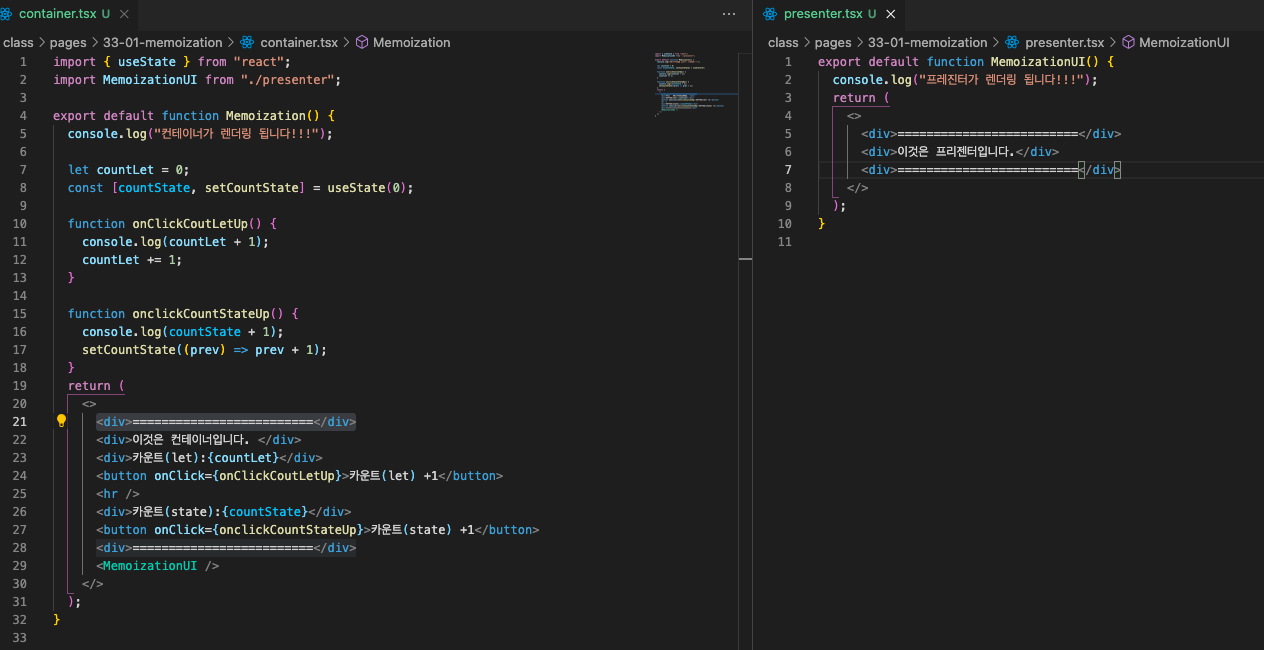Open 'MemoizationUI' symbol breadcrumb segment
This screenshot has height=650, width=1264.
(x=1184, y=43)
